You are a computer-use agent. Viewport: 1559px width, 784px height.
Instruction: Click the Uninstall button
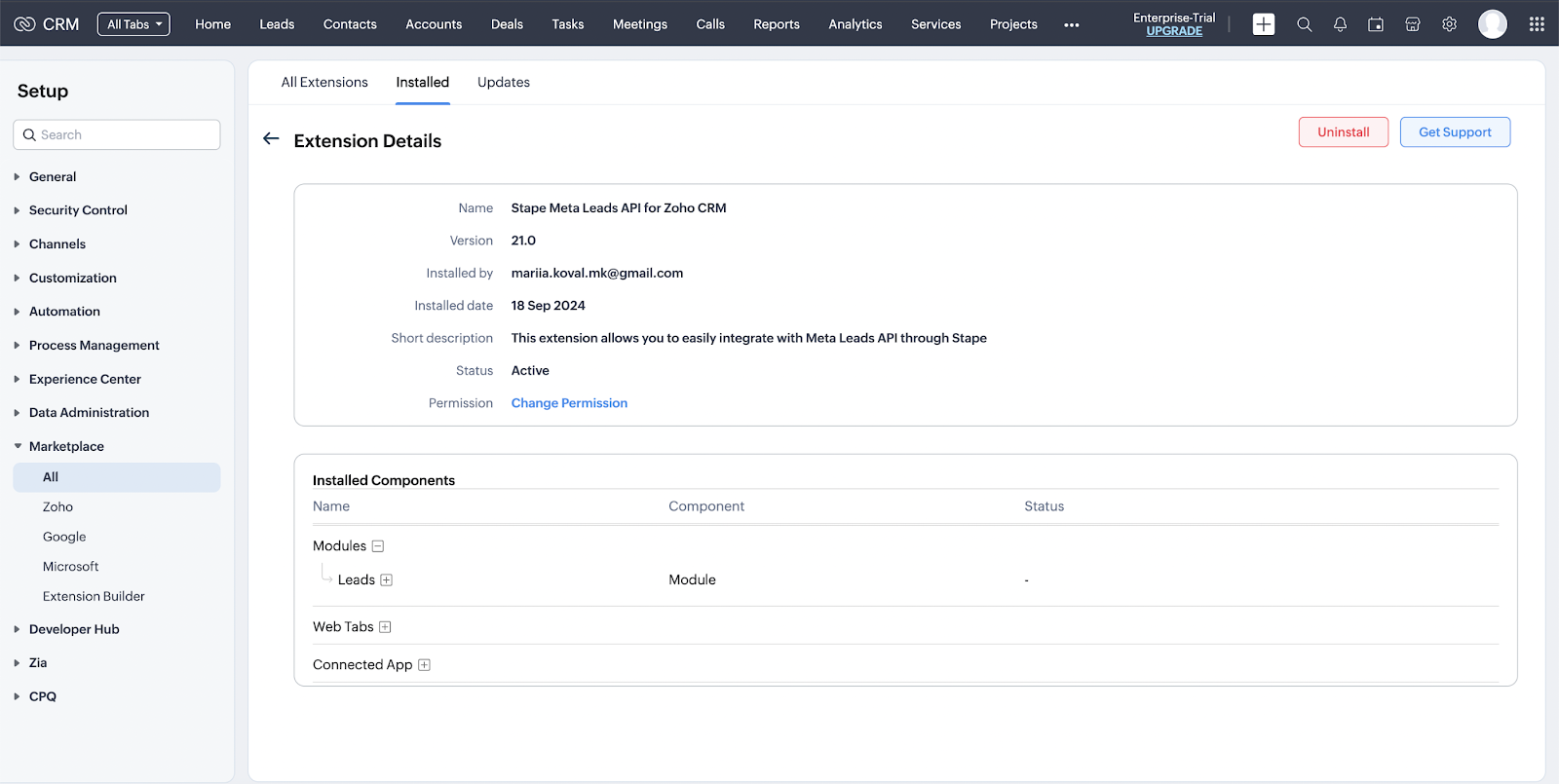tap(1344, 132)
